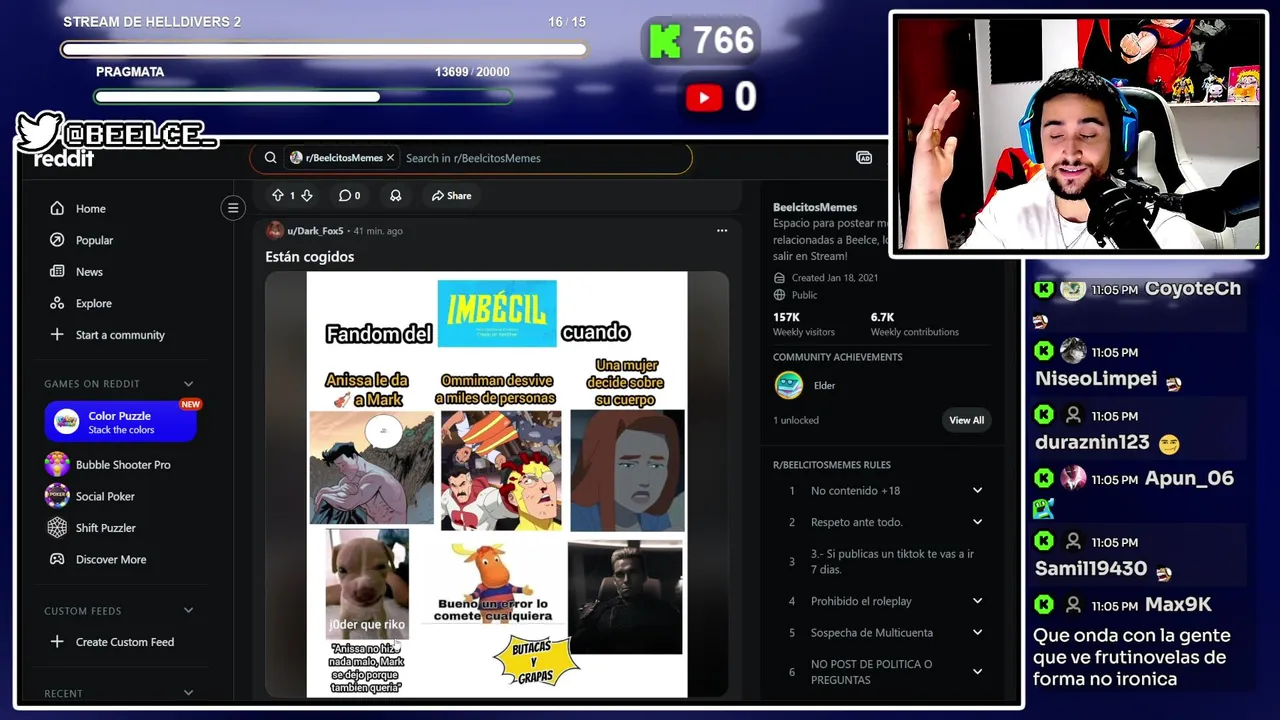Click chat username Max9K
Viewport: 1280px width, 720px height.
point(1178,605)
